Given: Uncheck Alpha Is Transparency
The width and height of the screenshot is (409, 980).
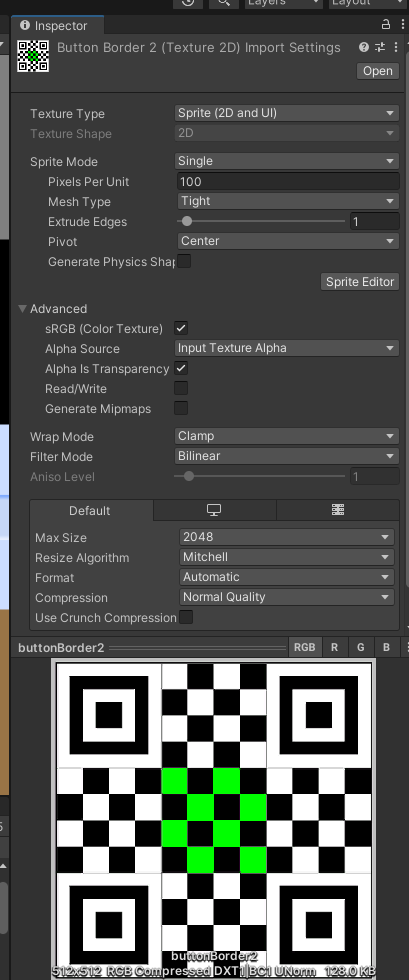Looking at the screenshot, I should coord(181,368).
